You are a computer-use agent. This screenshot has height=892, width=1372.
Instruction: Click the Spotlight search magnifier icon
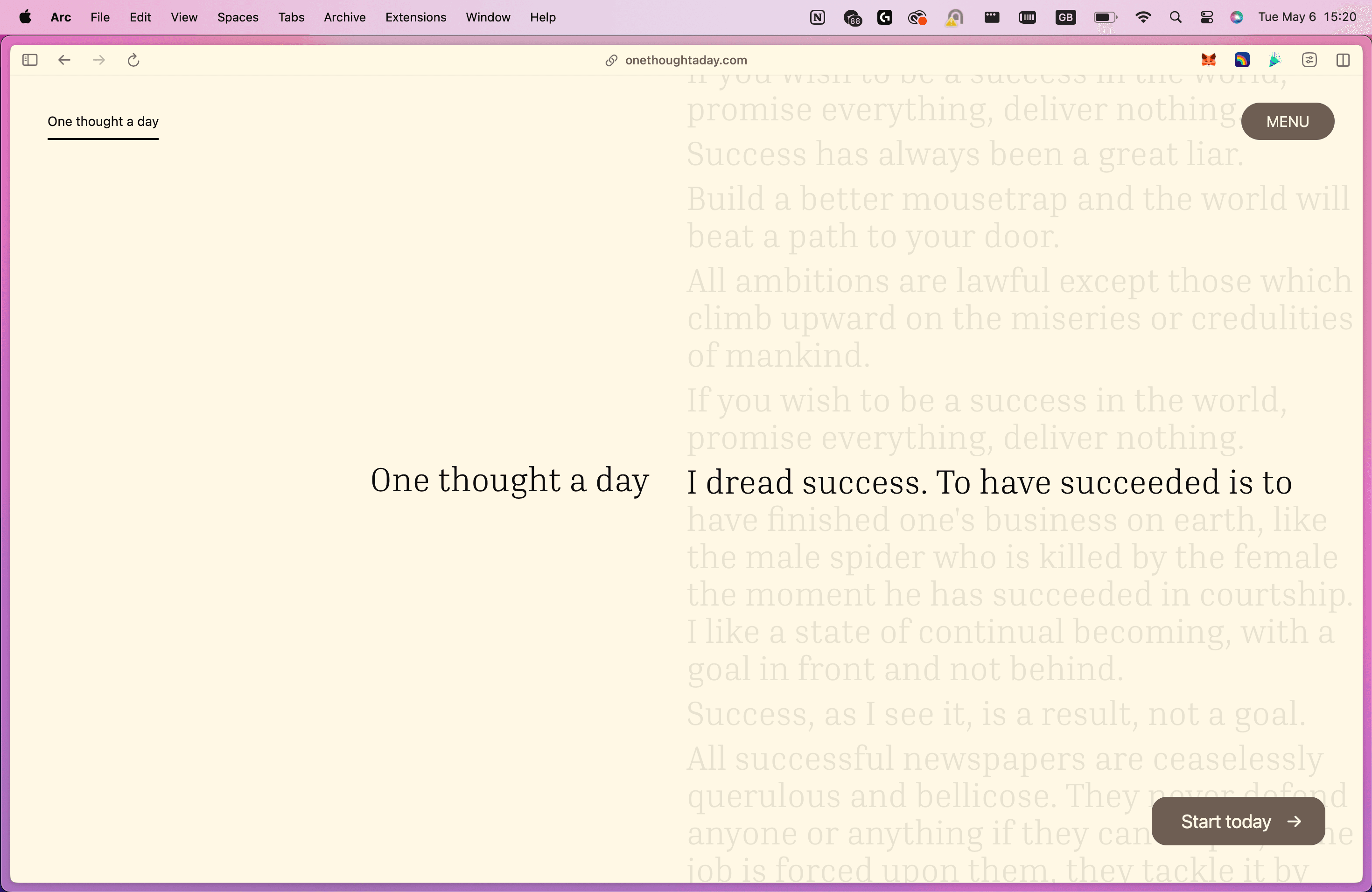1176,17
